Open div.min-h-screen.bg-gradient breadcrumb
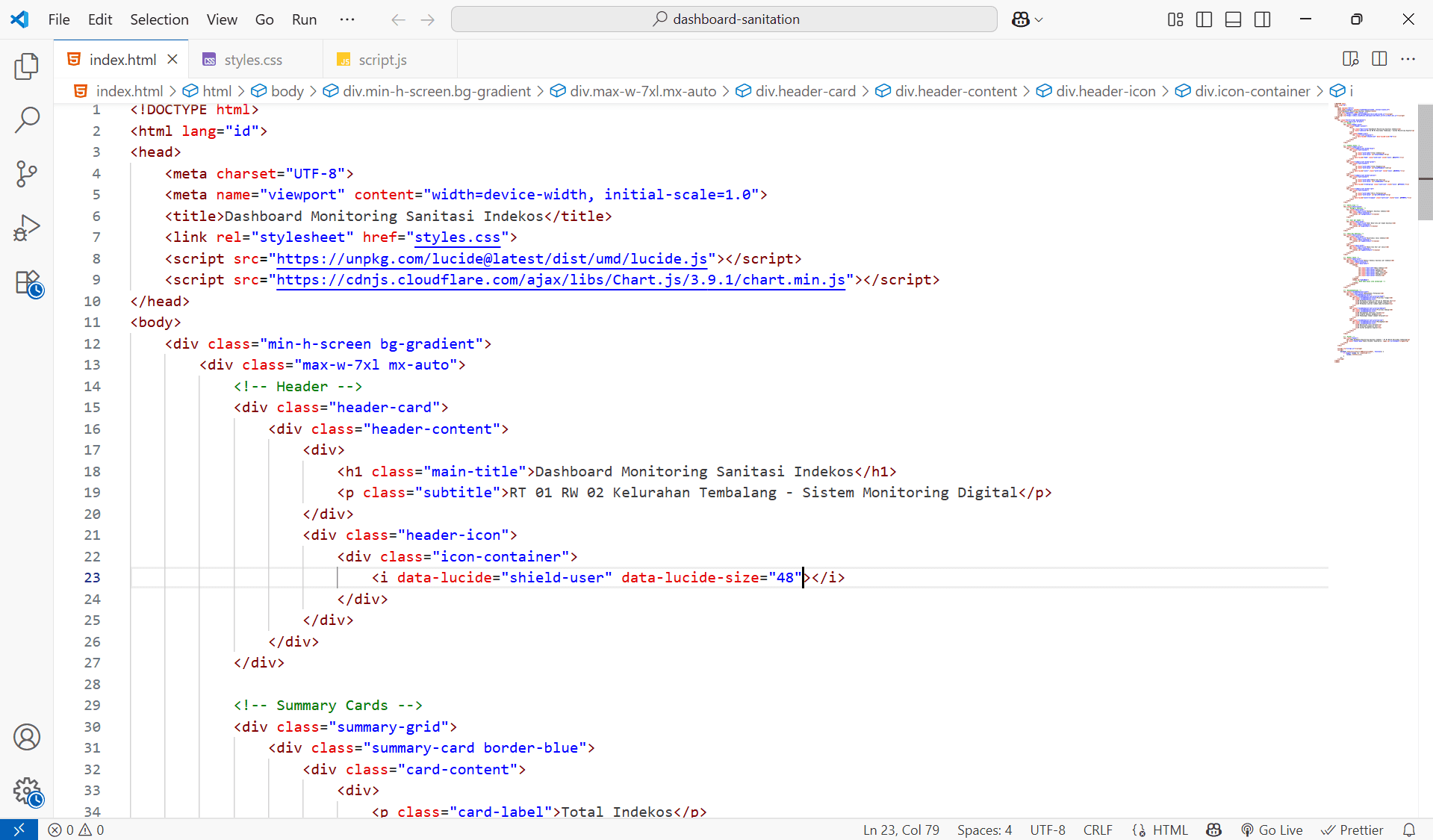The image size is (1433, 840). (x=427, y=91)
